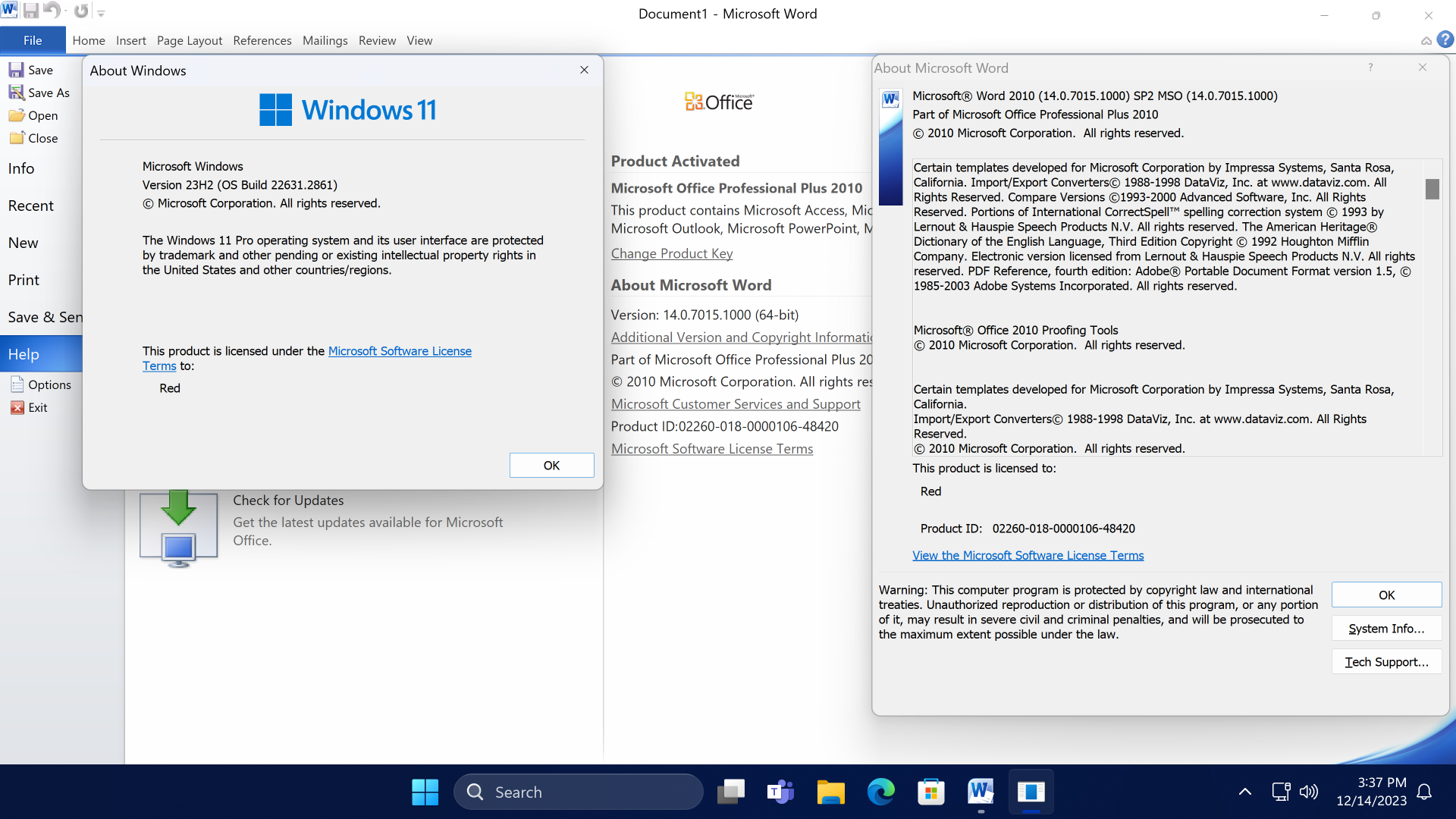Click the blue Word Help question icon
The width and height of the screenshot is (1456, 819).
pyautogui.click(x=1445, y=39)
